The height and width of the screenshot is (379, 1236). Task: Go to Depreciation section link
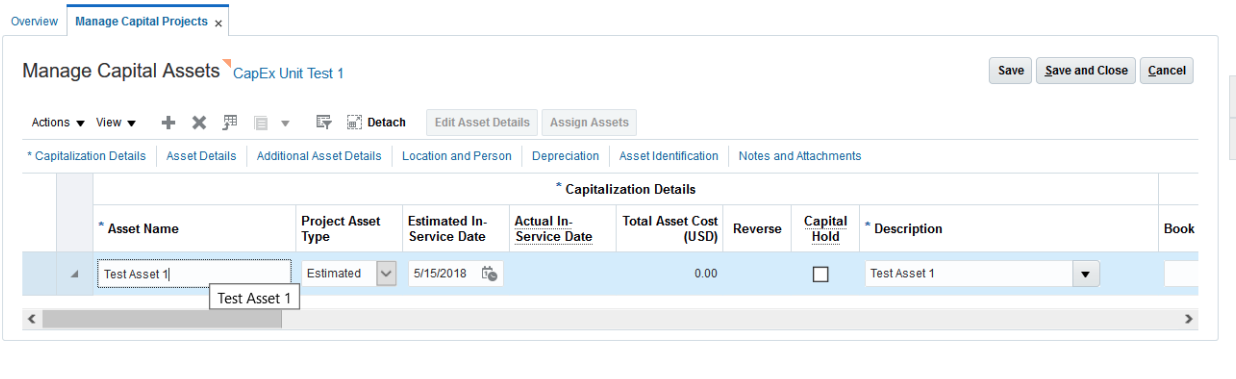pos(565,156)
